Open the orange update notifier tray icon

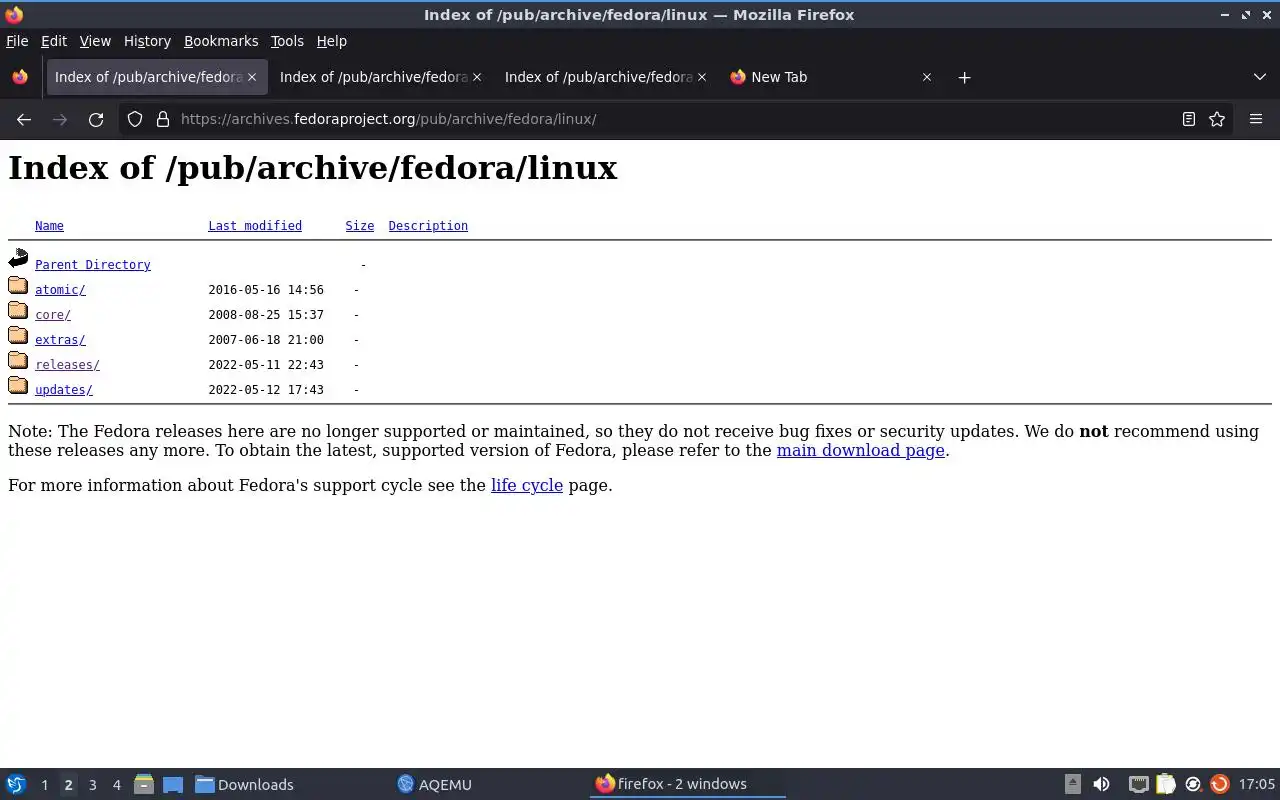tap(1219, 784)
